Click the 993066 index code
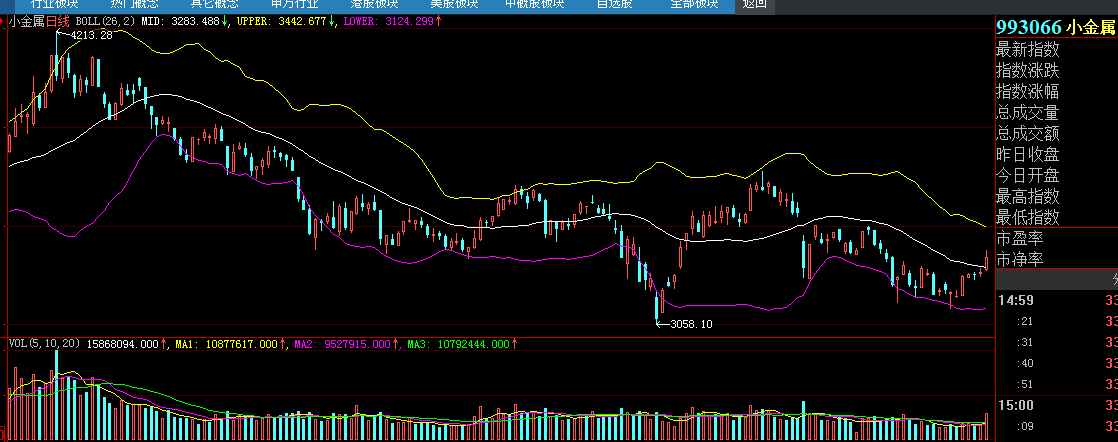This screenshot has height=442, width=1118. coord(1028,28)
